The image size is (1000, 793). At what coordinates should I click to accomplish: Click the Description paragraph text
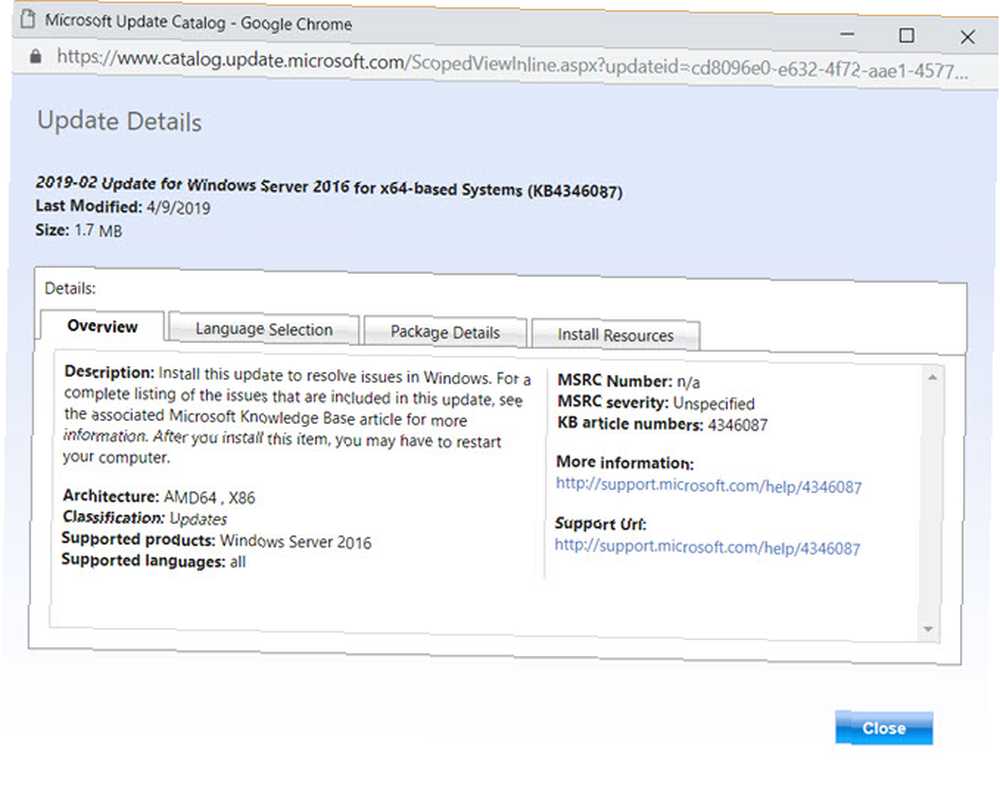pyautogui.click(x=297, y=416)
